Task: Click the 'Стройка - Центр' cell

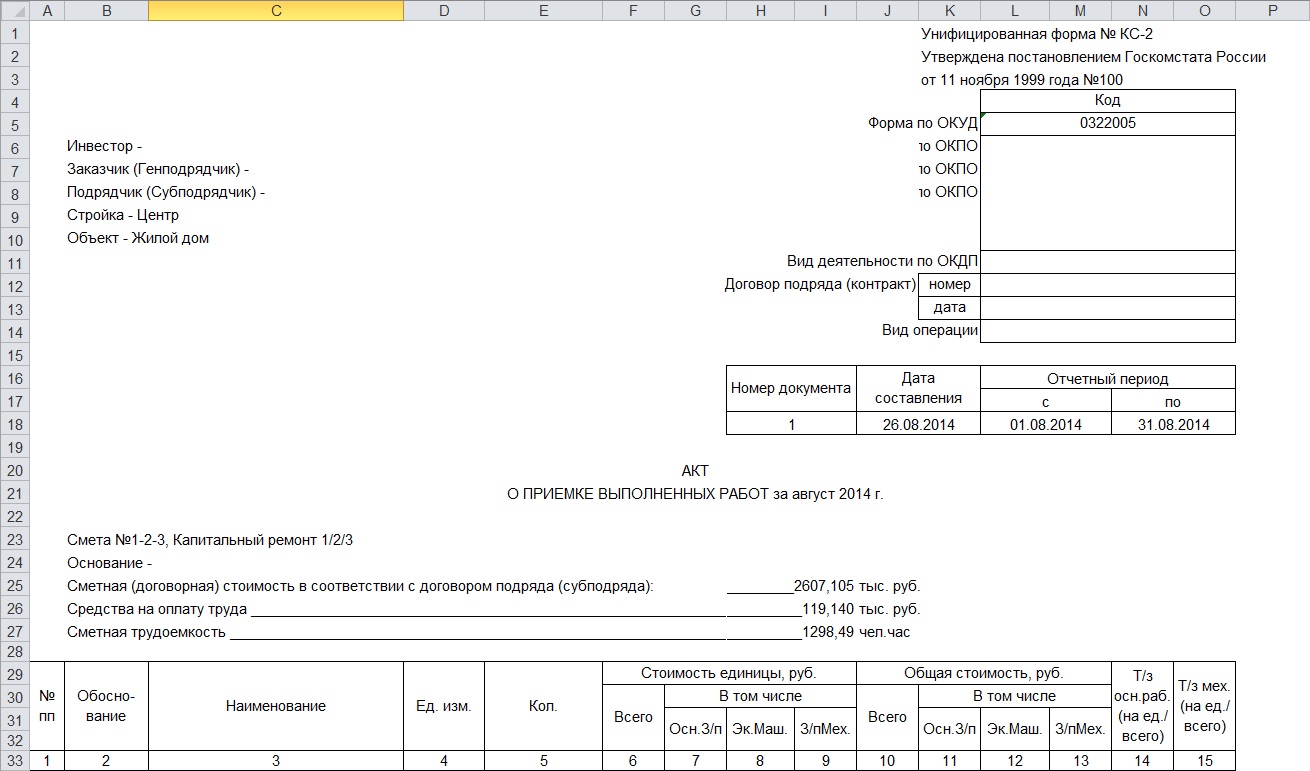Action: [x=122, y=216]
